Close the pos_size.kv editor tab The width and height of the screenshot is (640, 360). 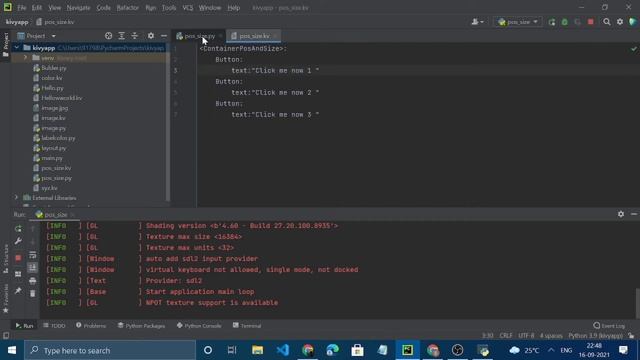(276, 36)
